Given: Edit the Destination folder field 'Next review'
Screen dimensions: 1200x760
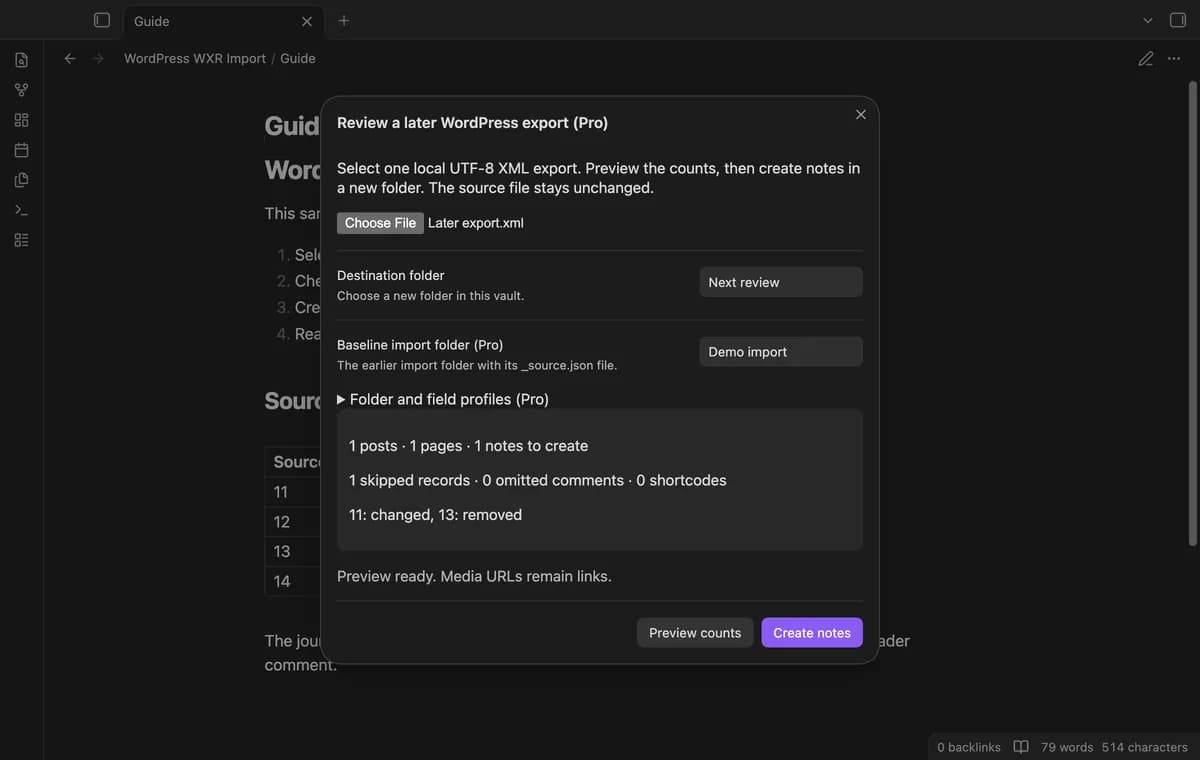Looking at the screenshot, I should tap(780, 282).
